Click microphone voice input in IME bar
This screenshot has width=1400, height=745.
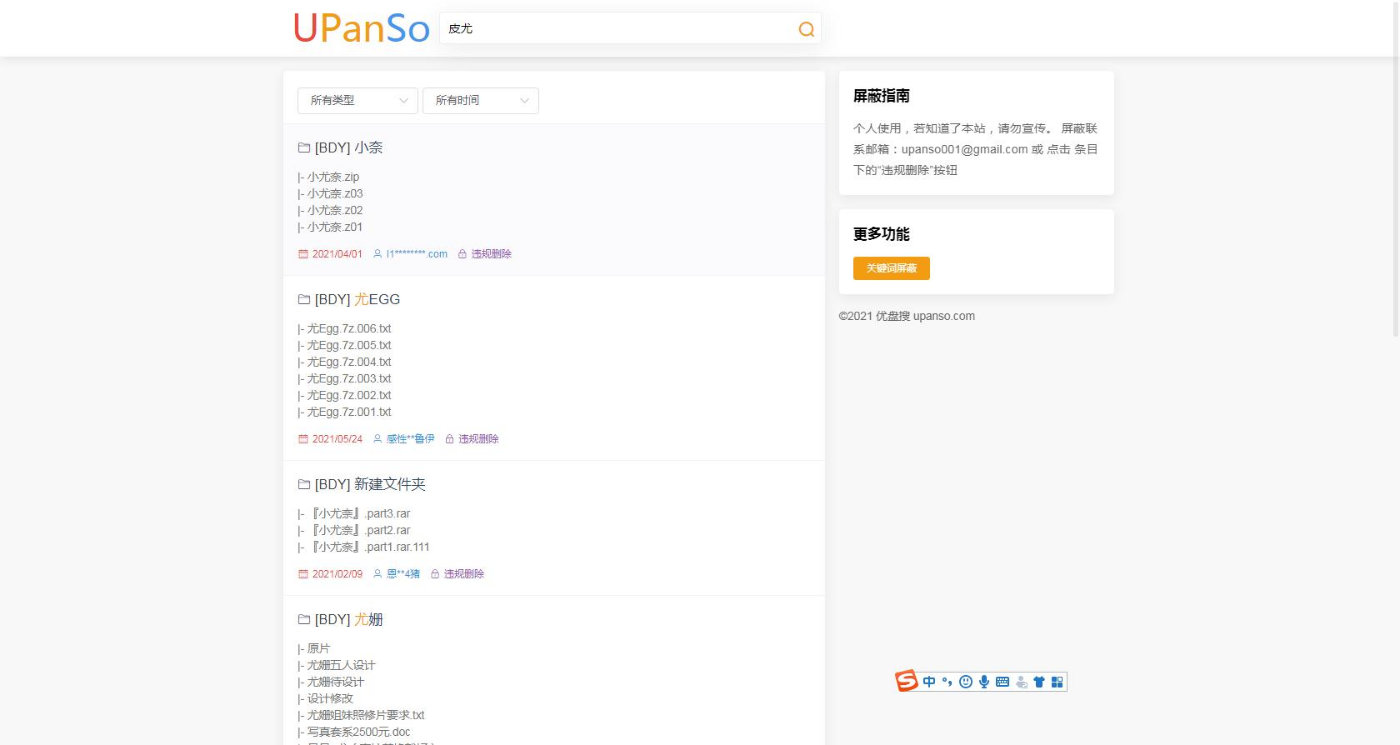point(984,682)
